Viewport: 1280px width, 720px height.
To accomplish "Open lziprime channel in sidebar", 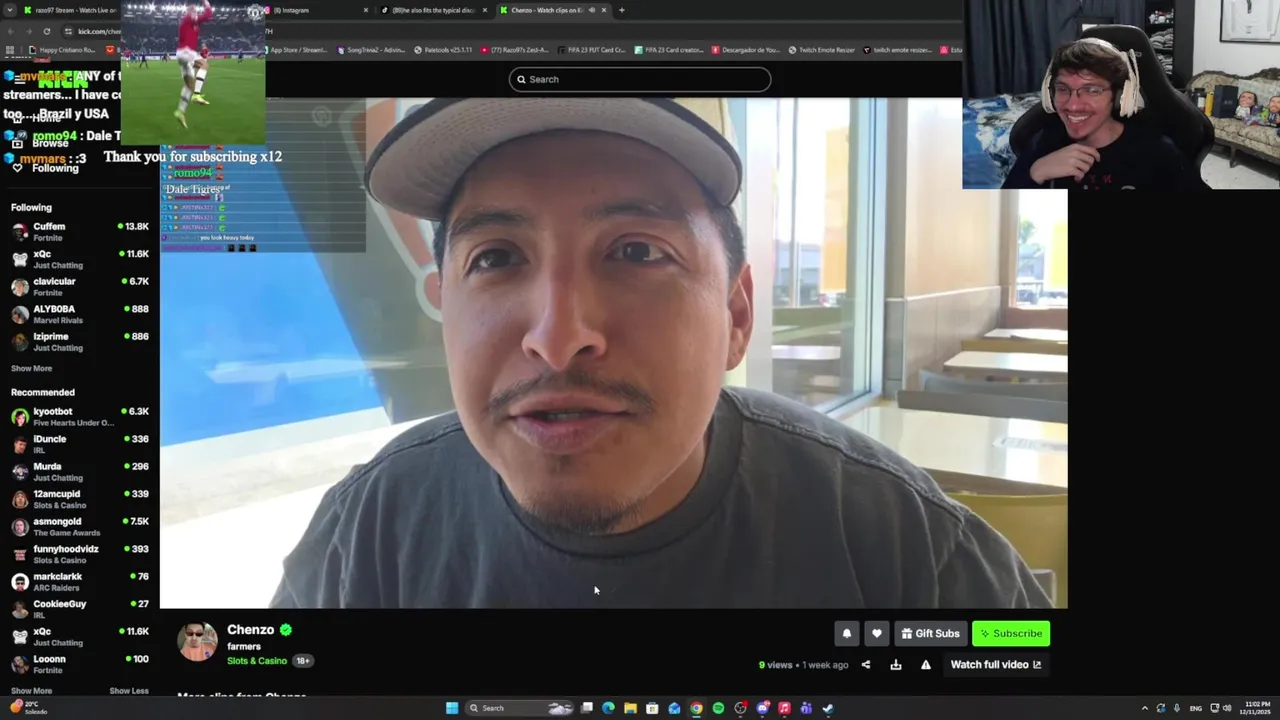I will click(80, 342).
